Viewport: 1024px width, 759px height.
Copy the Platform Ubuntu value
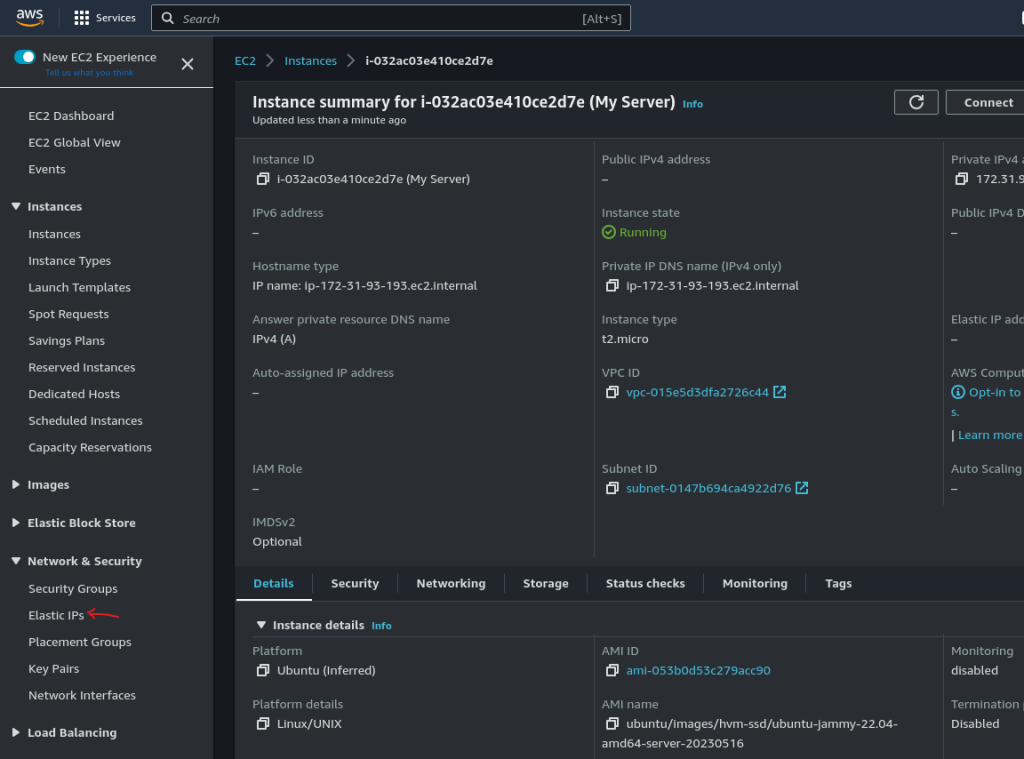pyautogui.click(x=263, y=670)
